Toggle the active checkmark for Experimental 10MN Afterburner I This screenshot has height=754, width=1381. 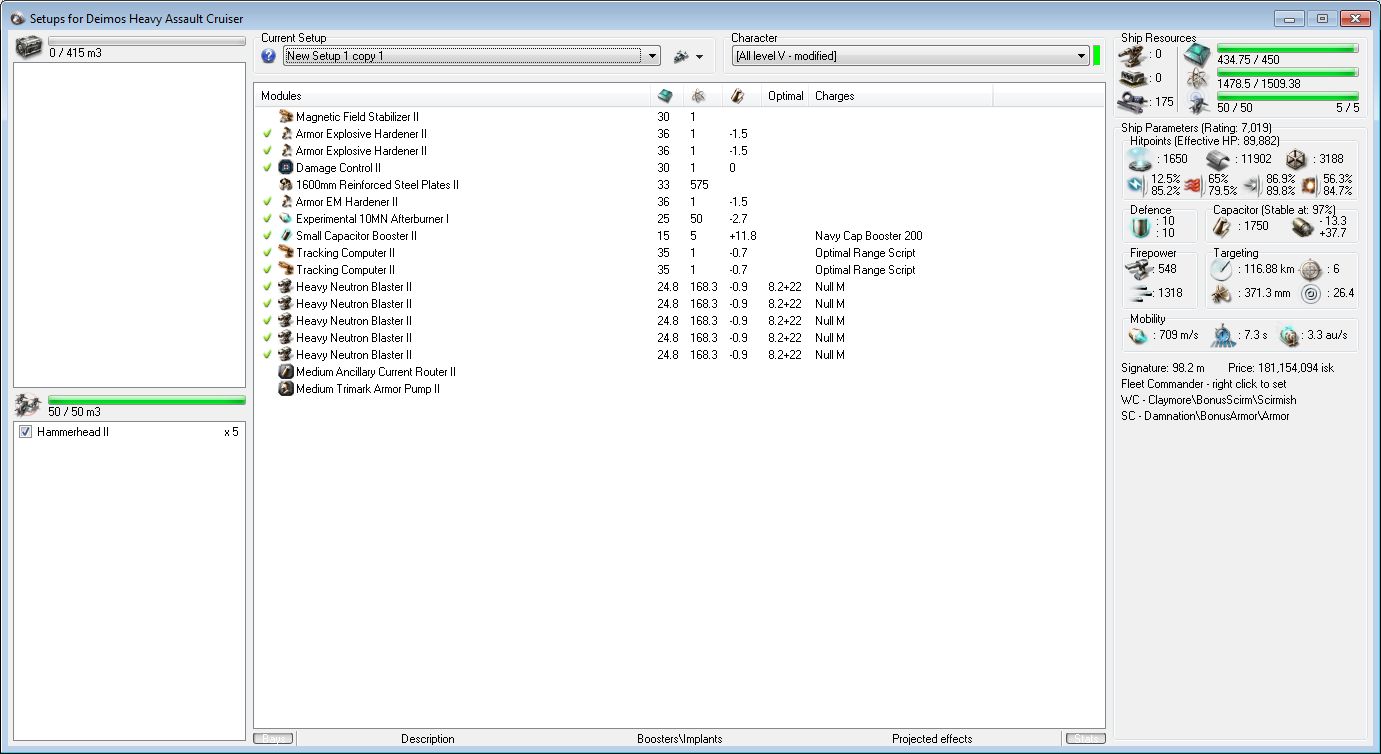(x=268, y=219)
